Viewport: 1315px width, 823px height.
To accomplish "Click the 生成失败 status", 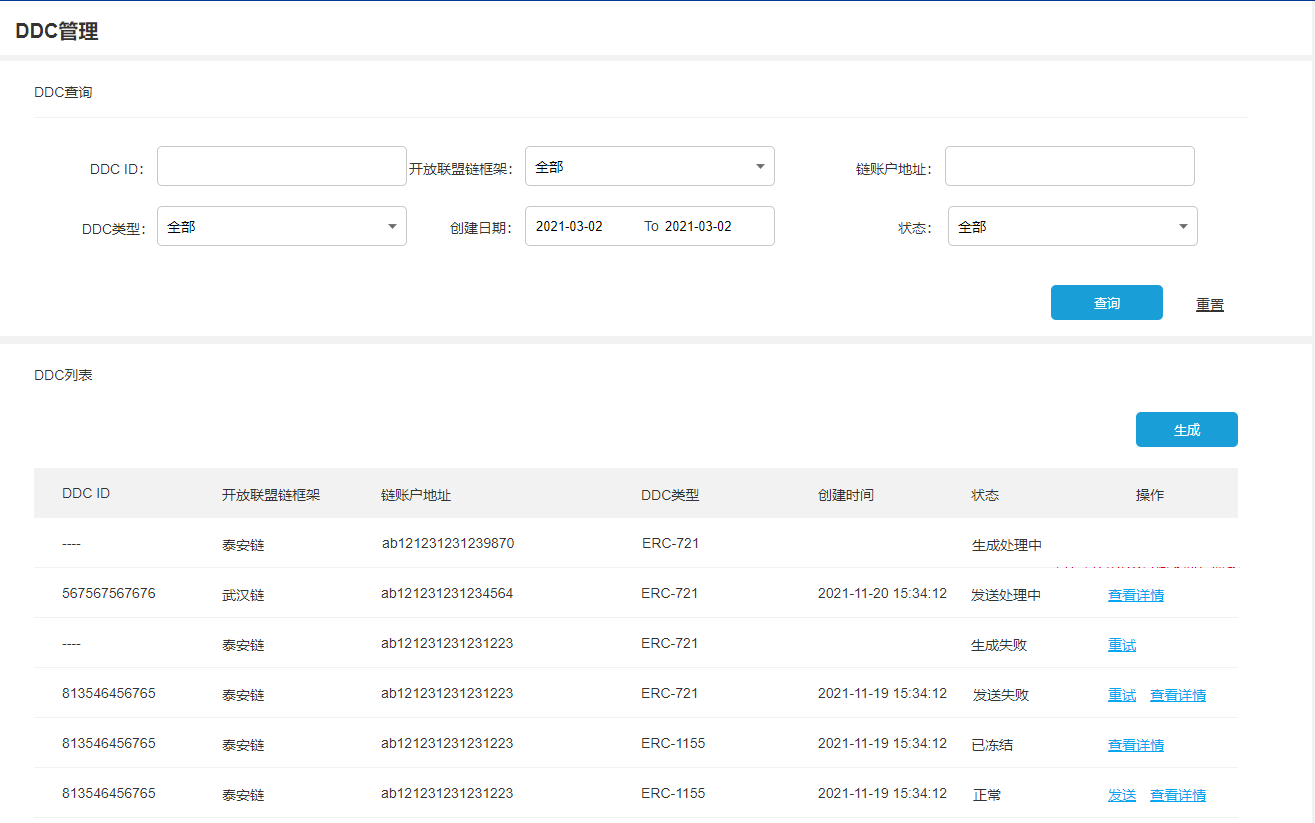I will pyautogui.click(x=999, y=645).
